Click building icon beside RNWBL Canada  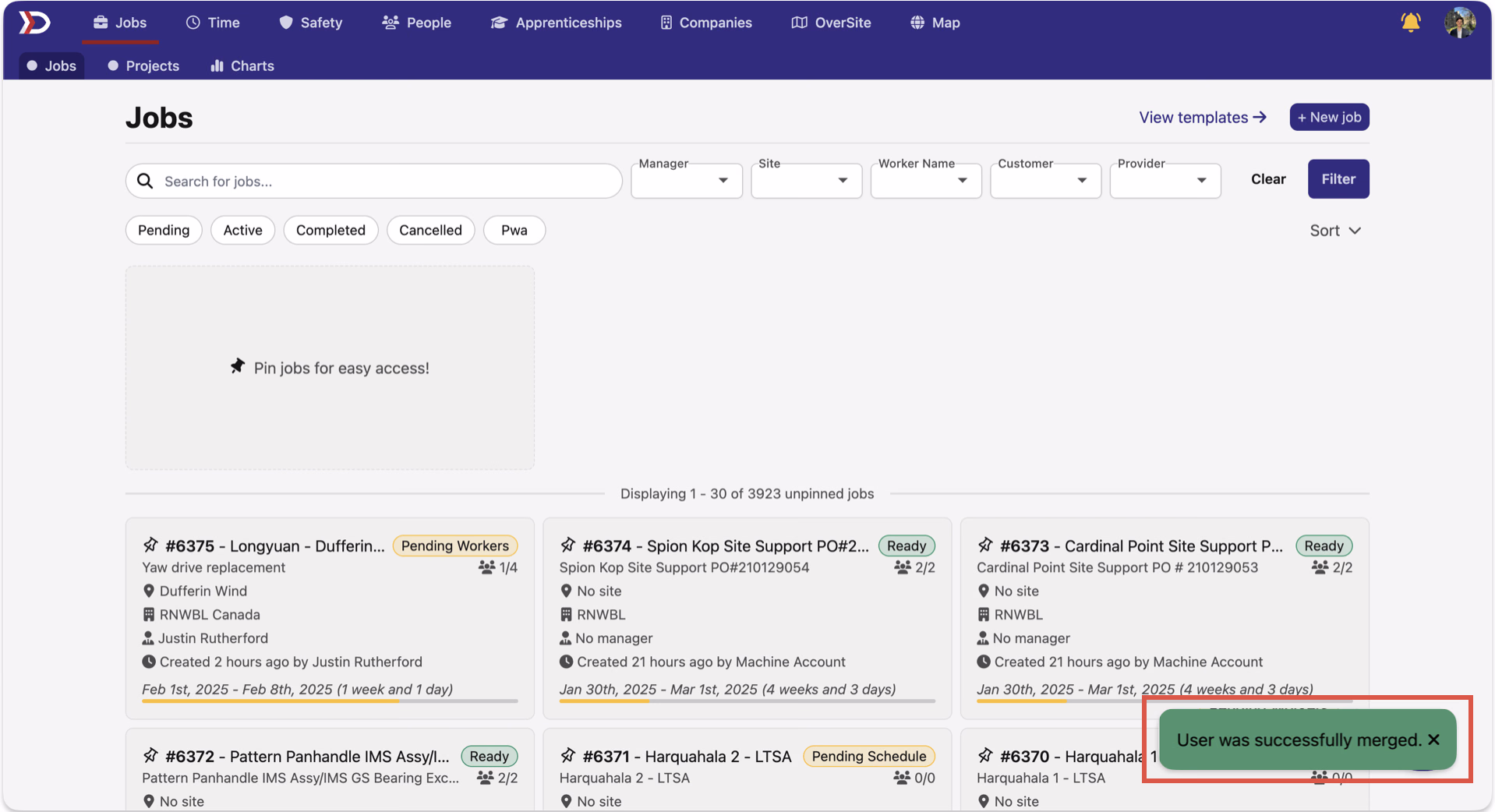[x=149, y=614]
